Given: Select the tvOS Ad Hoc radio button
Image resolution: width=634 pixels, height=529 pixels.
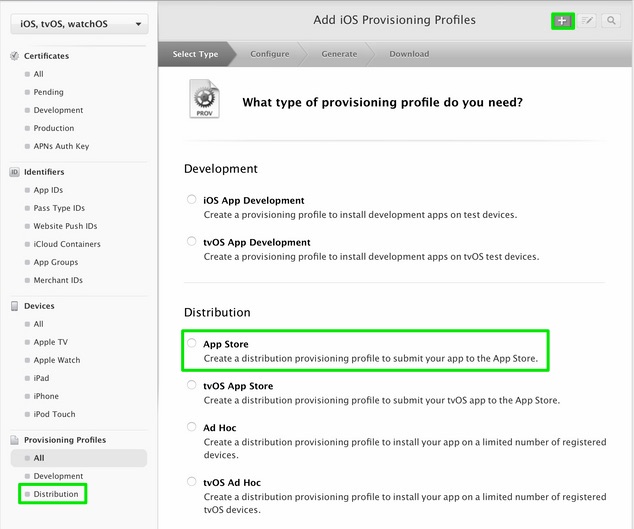Looking at the screenshot, I should coord(191,481).
